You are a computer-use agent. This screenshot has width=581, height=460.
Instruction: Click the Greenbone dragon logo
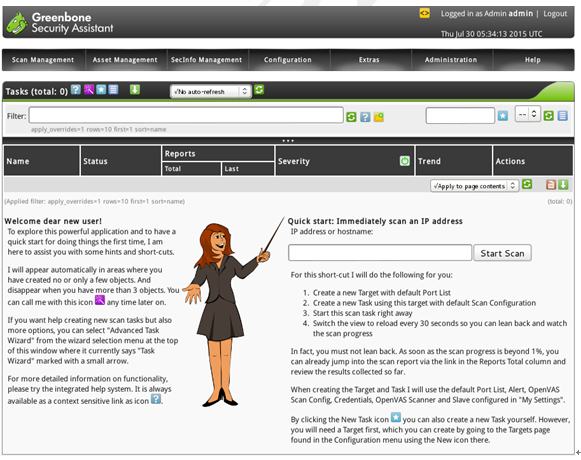(x=16, y=23)
